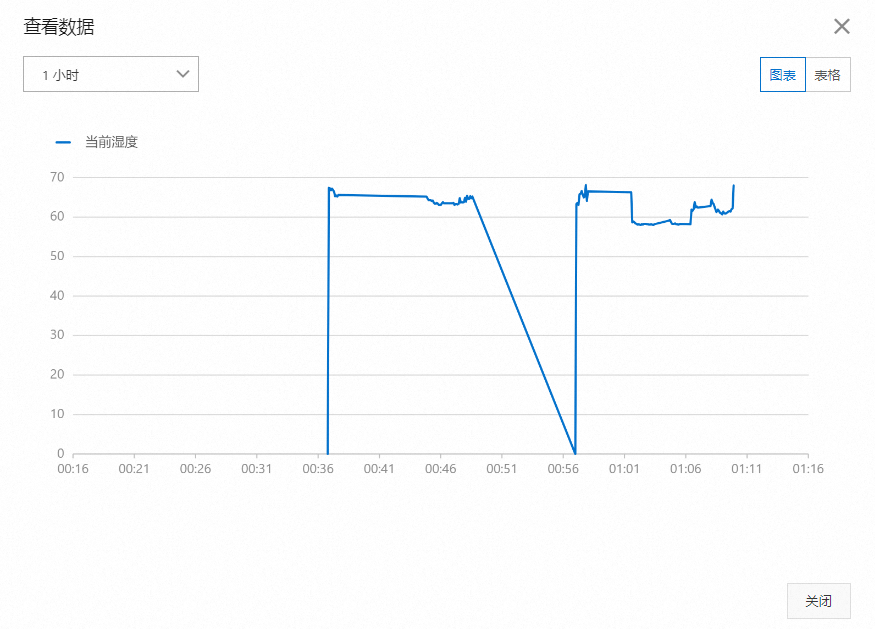Switch to the 表格 table view
Screen dimensions: 875x629
[x=828, y=75]
